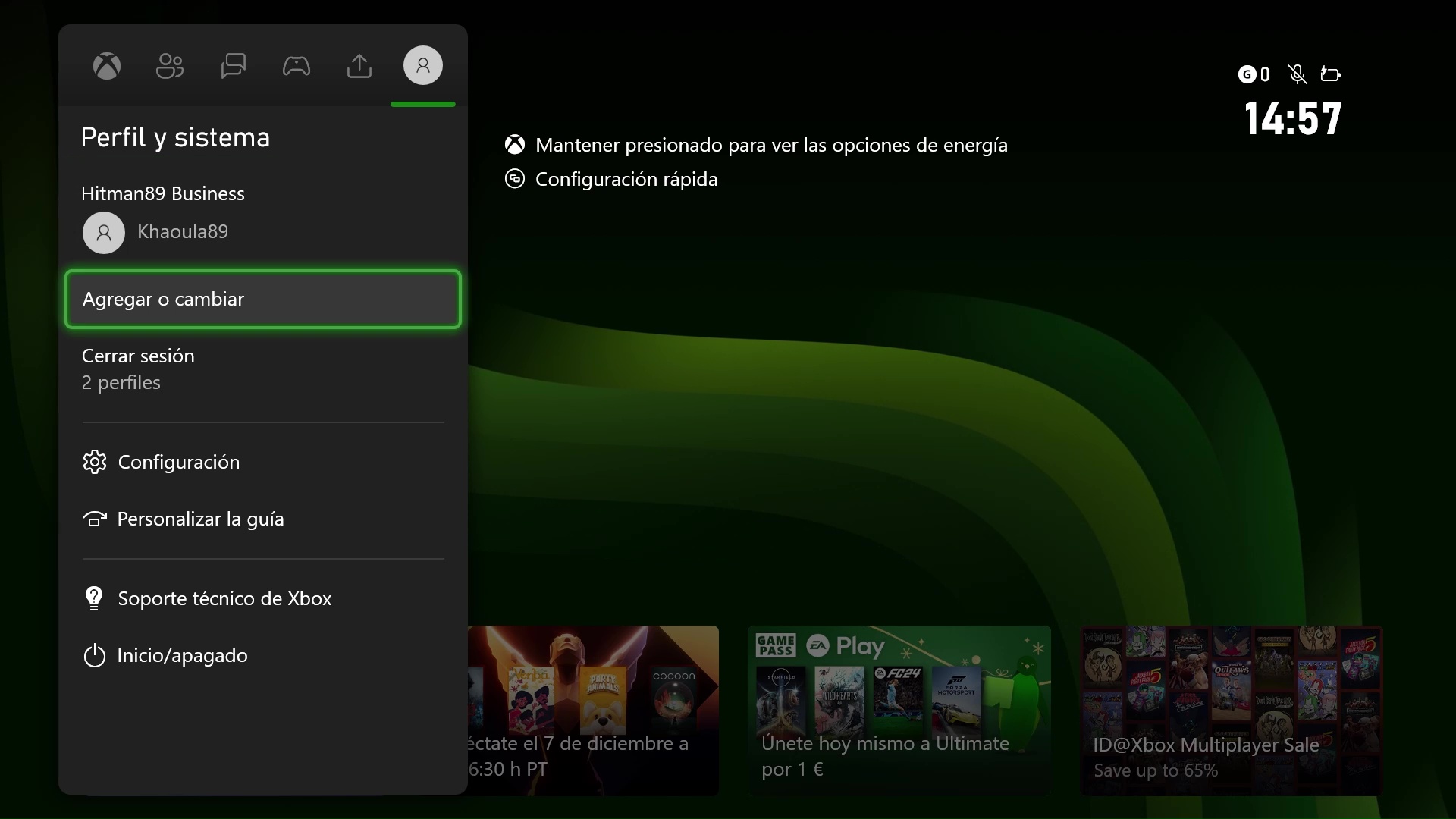Image resolution: width=1456 pixels, height=819 pixels.
Task: Open ID@Xbox Multiplayer Sale tile
Action: 1231,711
